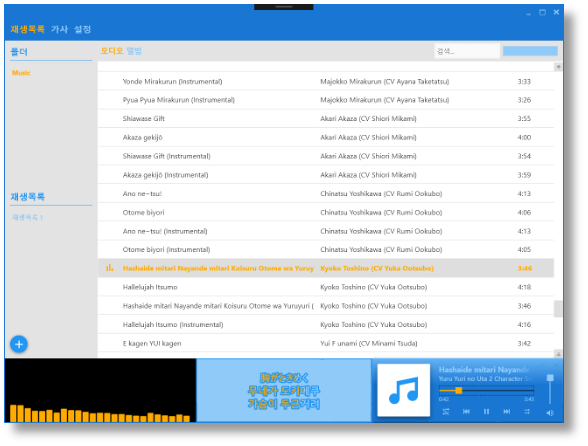Viewport: 588px width, 446px height.
Task: Click the vertical volume slider handle
Action: pos(550,378)
